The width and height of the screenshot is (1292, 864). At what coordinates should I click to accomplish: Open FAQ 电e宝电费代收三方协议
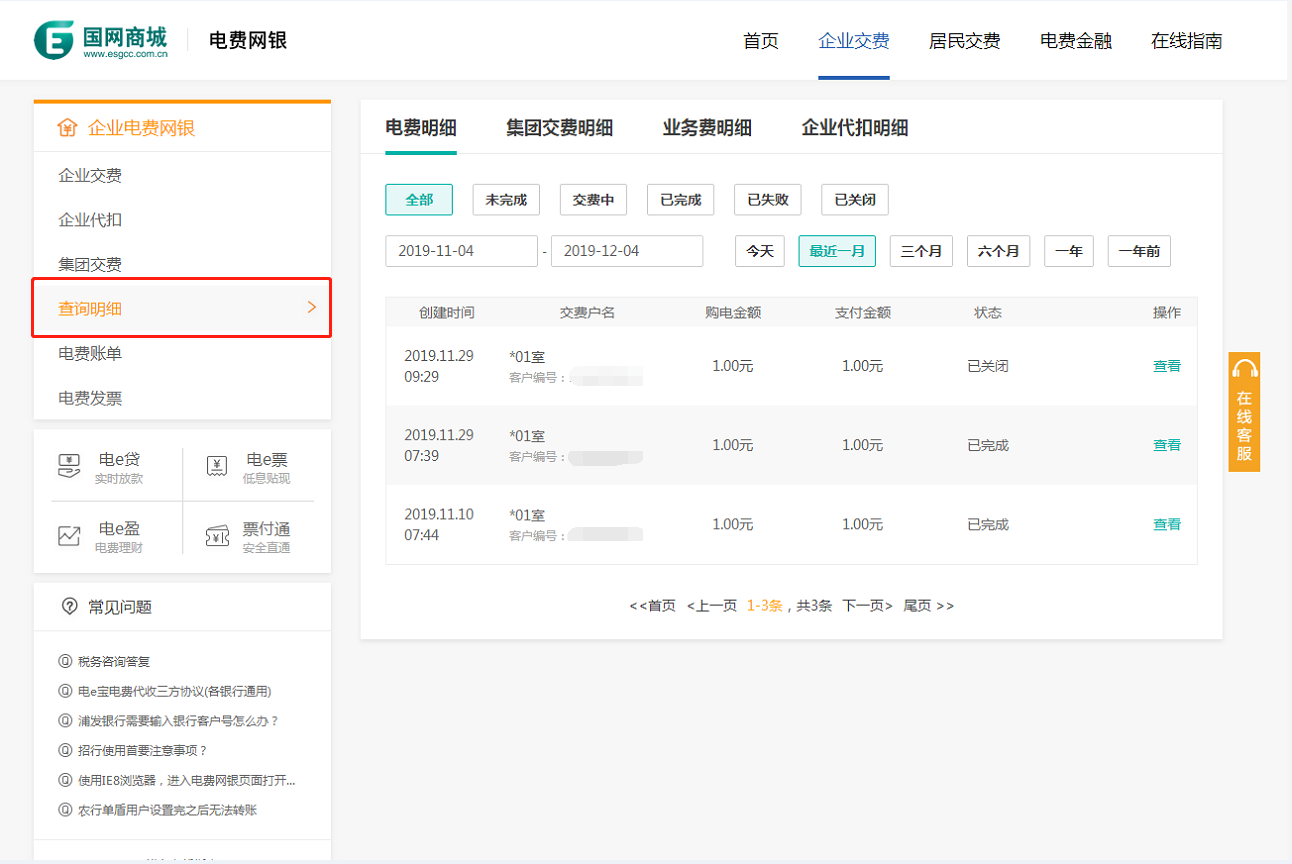[175, 691]
